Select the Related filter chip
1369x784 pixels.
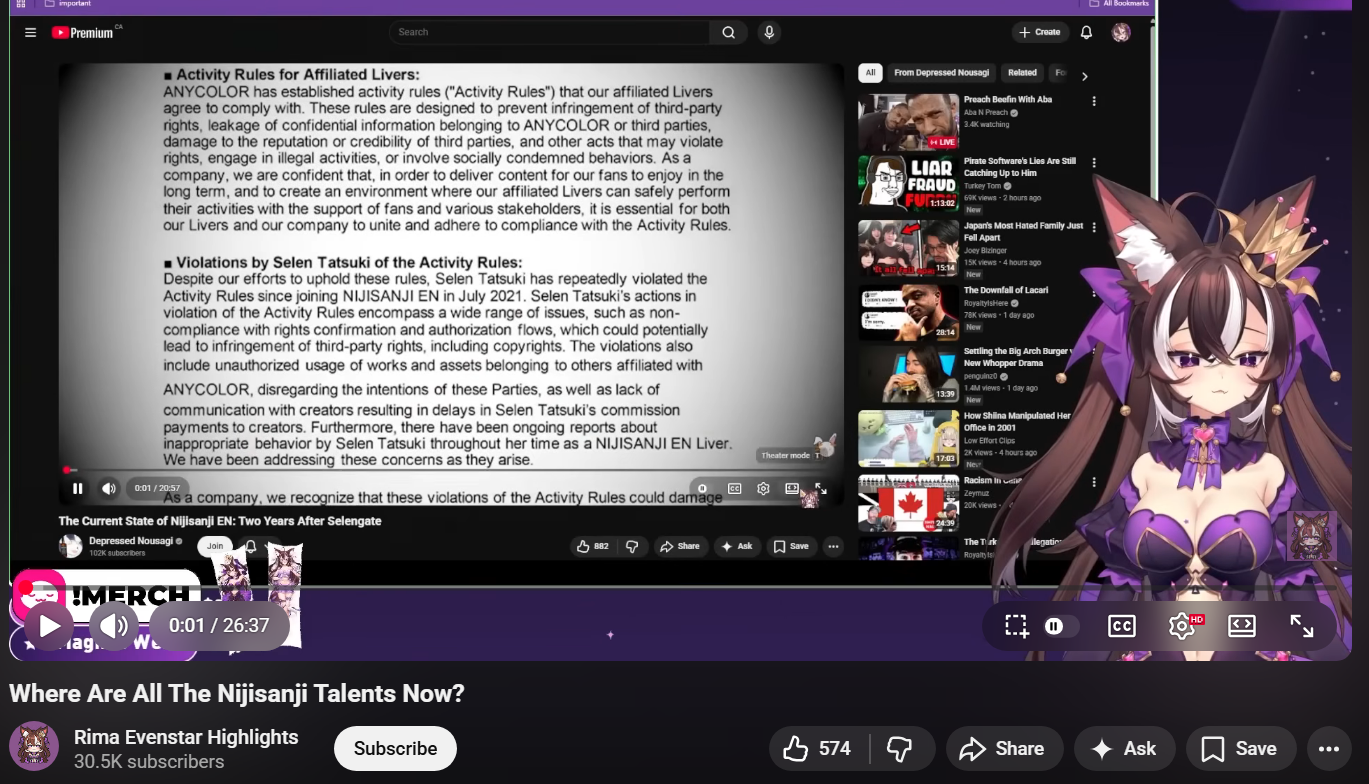coord(1022,73)
